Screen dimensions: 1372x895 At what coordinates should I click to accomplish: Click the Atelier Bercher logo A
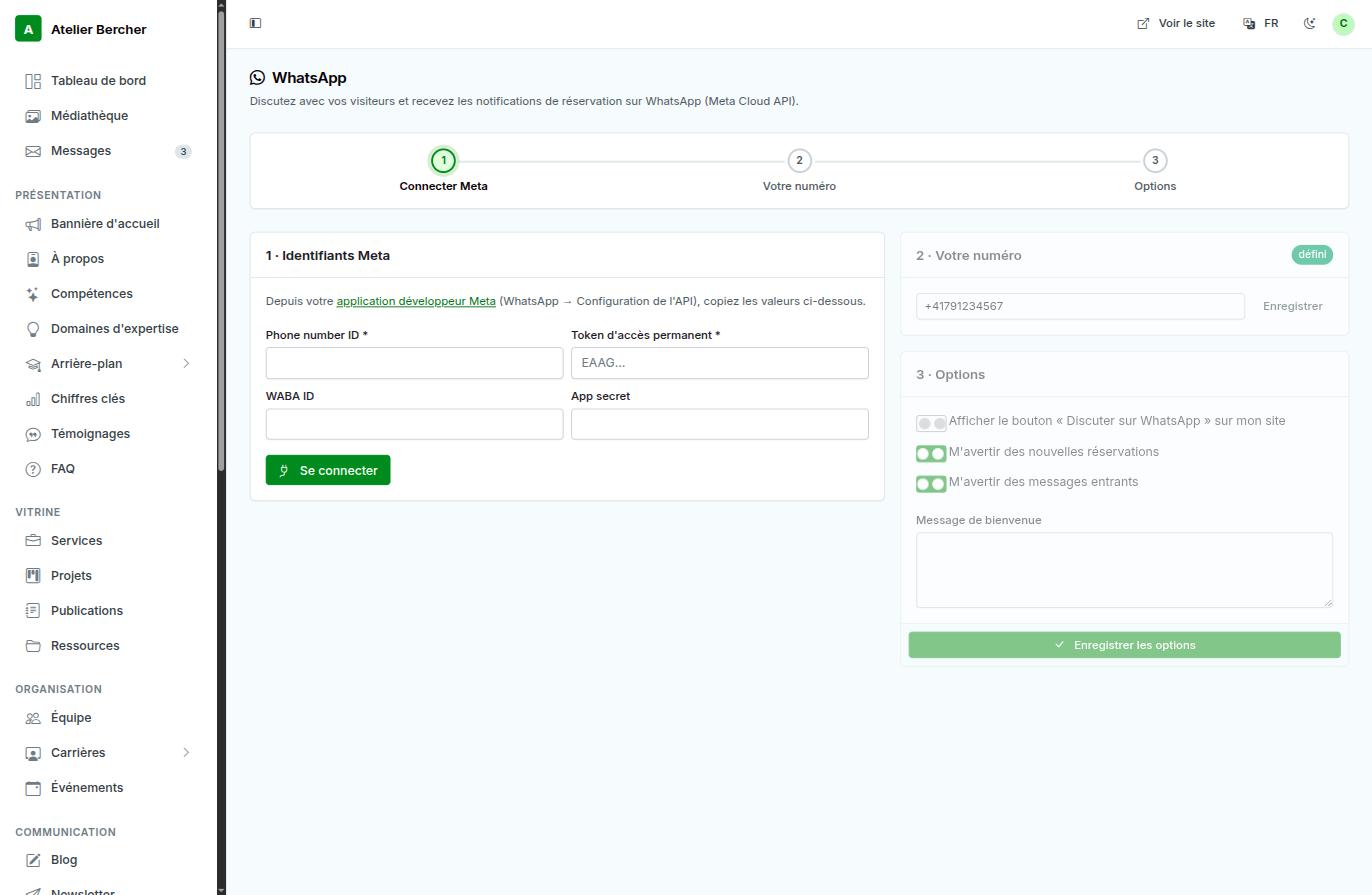click(x=28, y=29)
